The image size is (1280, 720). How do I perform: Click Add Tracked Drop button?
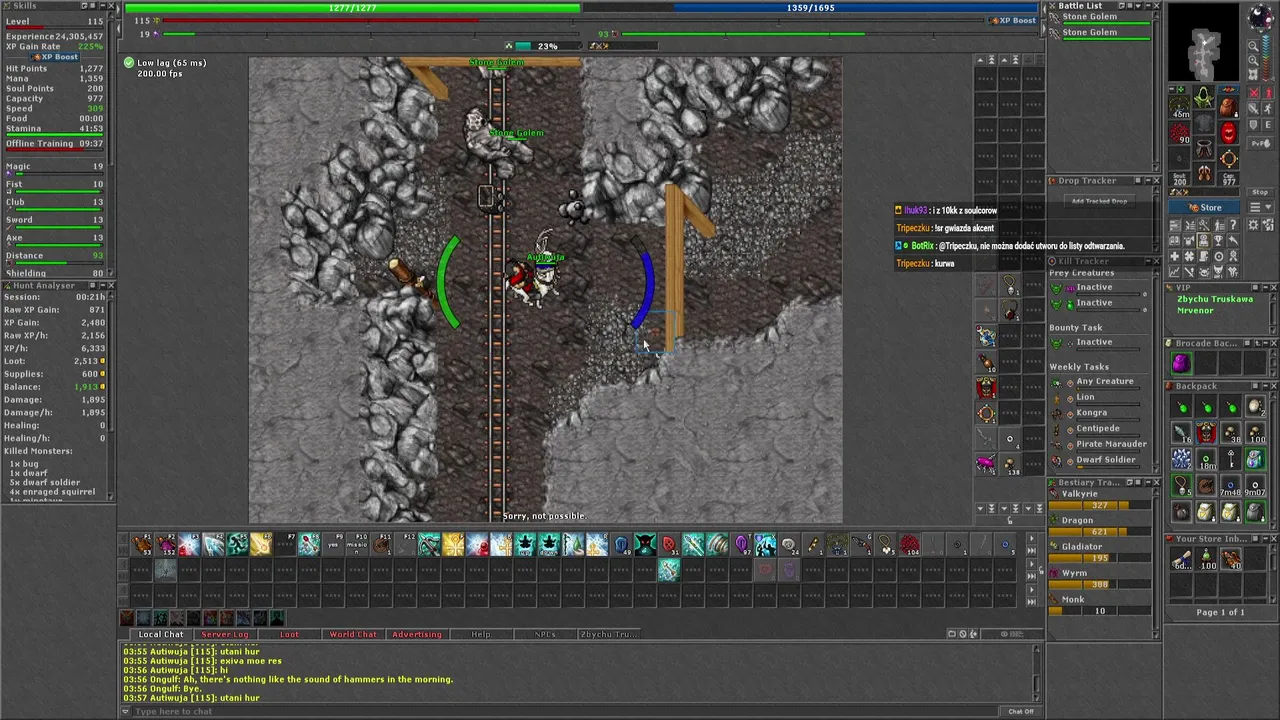[1099, 201]
